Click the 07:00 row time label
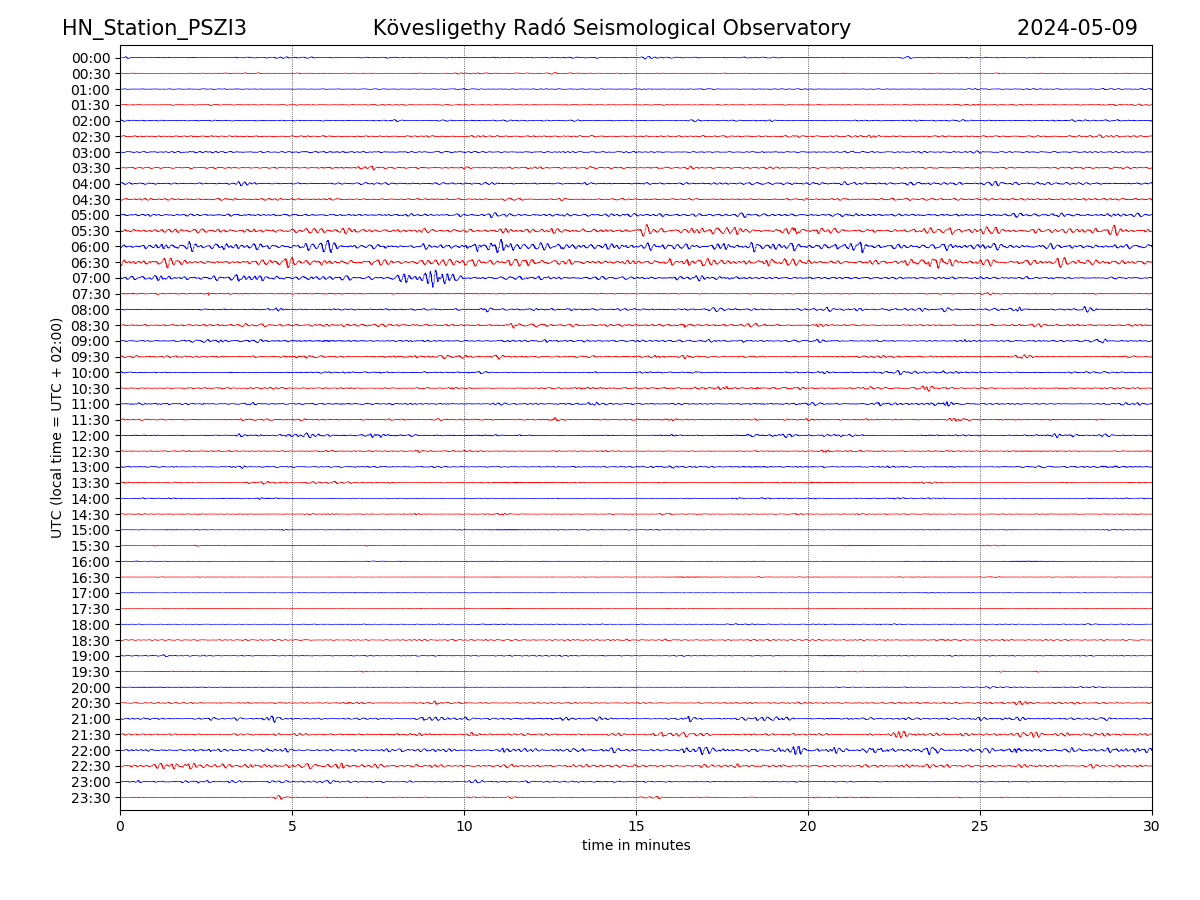1200x900 pixels. [91, 278]
